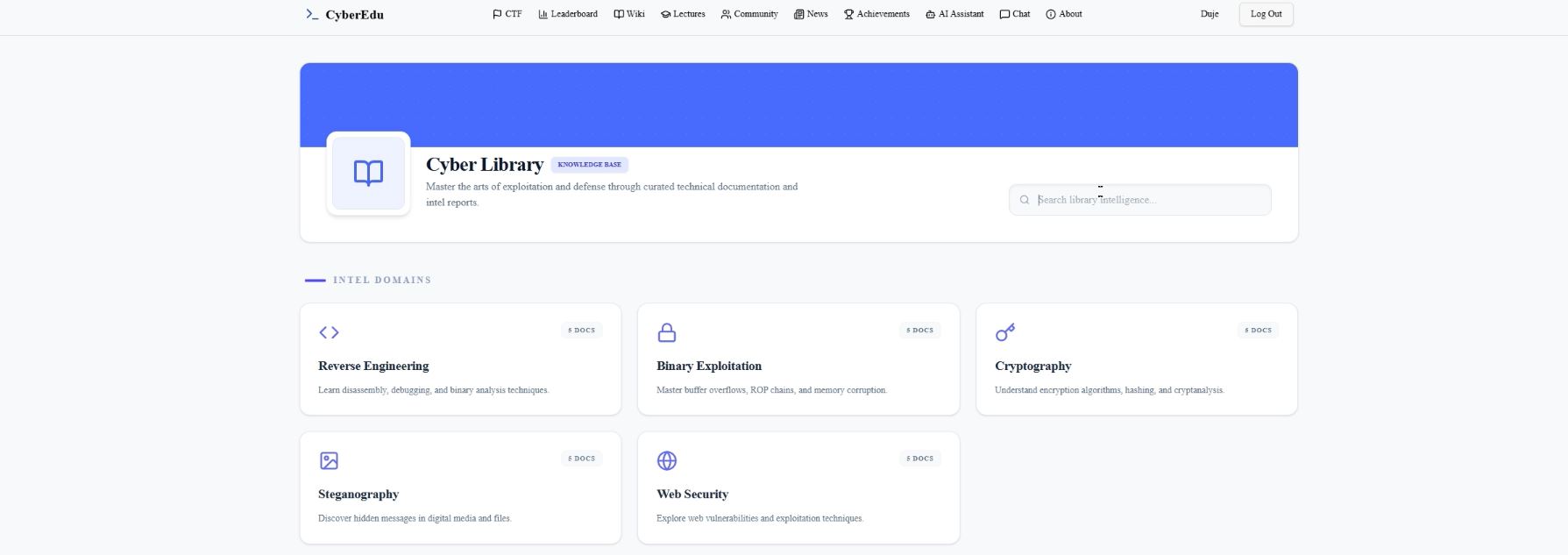This screenshot has height=555, width=1568.
Task: Open the Duje user profile
Action: (1210, 14)
